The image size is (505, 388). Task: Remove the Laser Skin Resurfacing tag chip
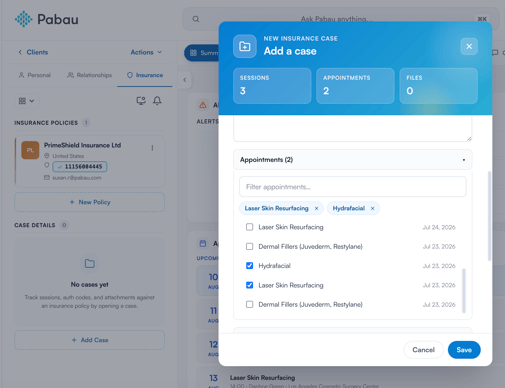point(316,208)
